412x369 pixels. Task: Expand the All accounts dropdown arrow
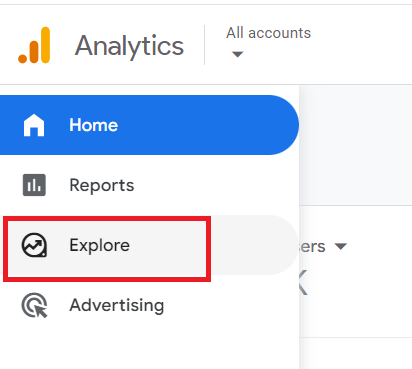tap(237, 54)
